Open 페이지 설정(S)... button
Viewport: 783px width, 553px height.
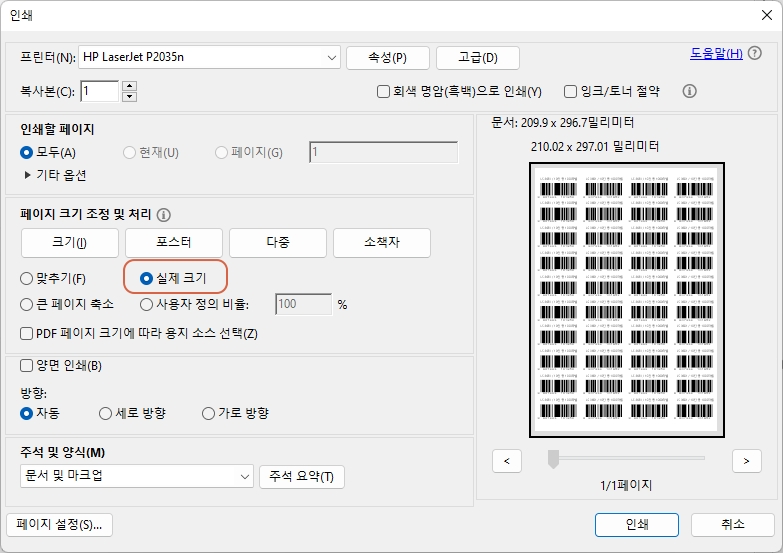pos(59,525)
